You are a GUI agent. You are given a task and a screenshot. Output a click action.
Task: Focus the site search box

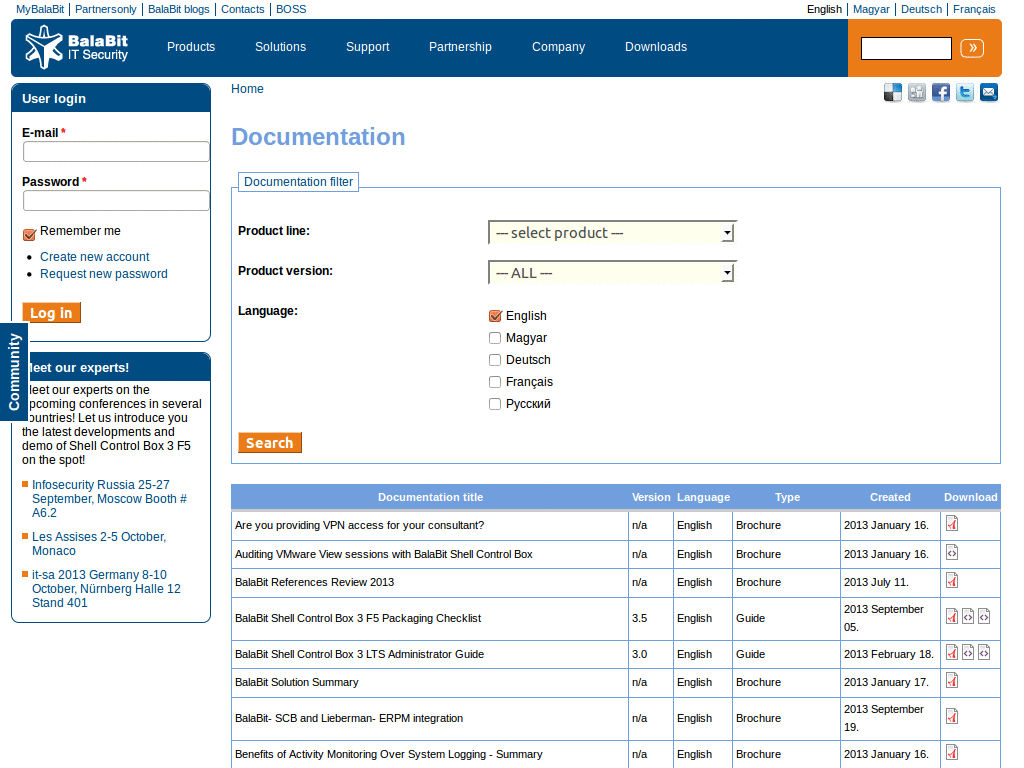(x=906, y=48)
